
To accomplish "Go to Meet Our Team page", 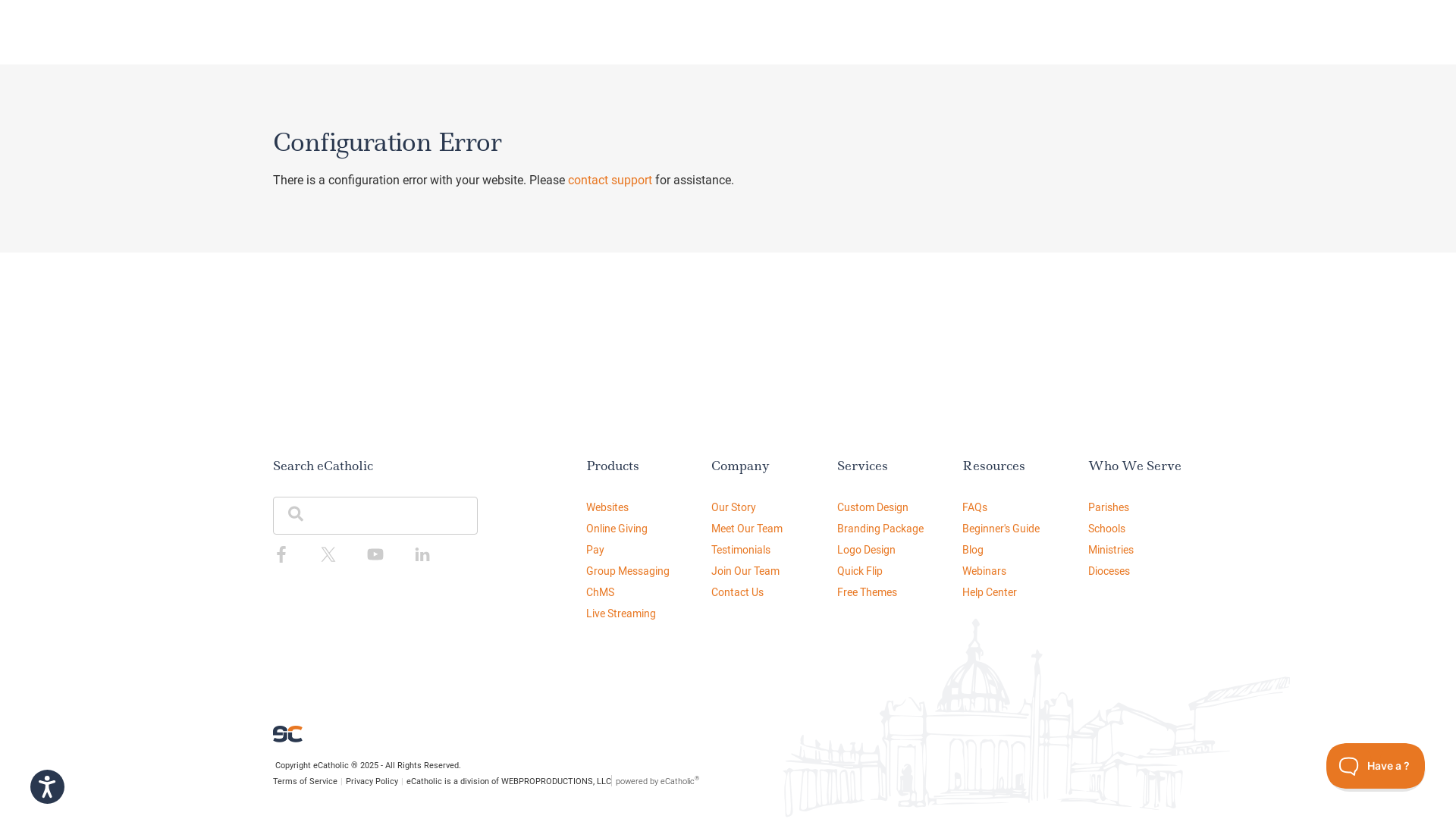I will [746, 529].
